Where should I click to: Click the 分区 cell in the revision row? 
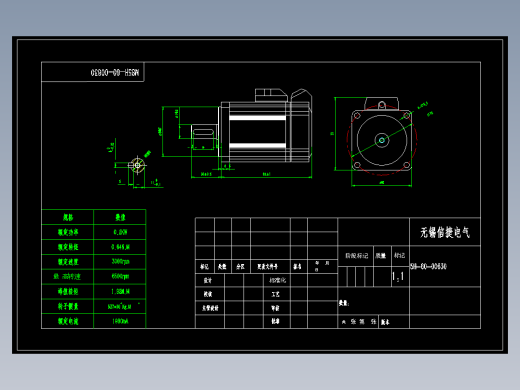coord(240,267)
